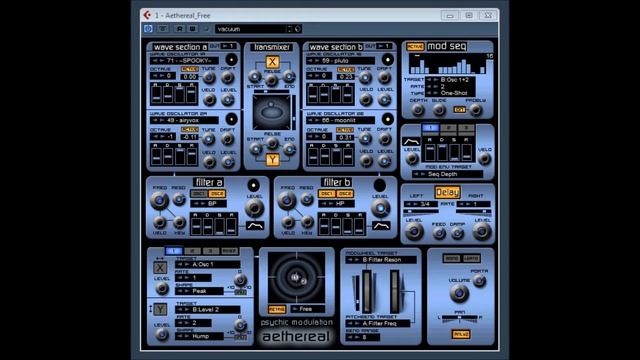Click the filter b envelope shape icon
Viewport: 640px width, 360px height.
tap(381, 225)
